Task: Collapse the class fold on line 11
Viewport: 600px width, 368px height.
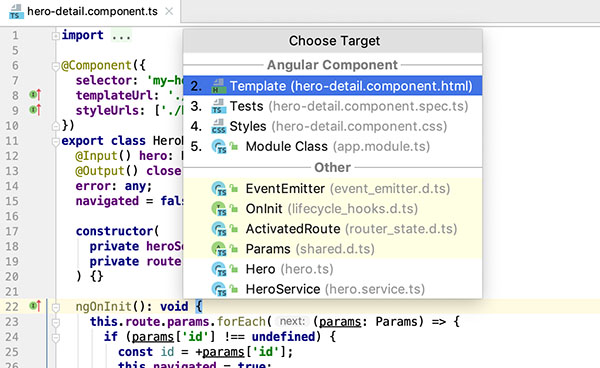Action: click(55, 141)
